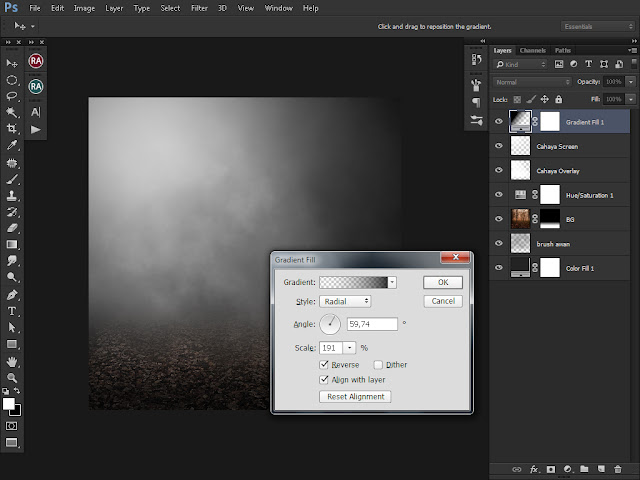This screenshot has width=640, height=480.
Task: Choose the Magic Wand tool
Action: coord(12,112)
